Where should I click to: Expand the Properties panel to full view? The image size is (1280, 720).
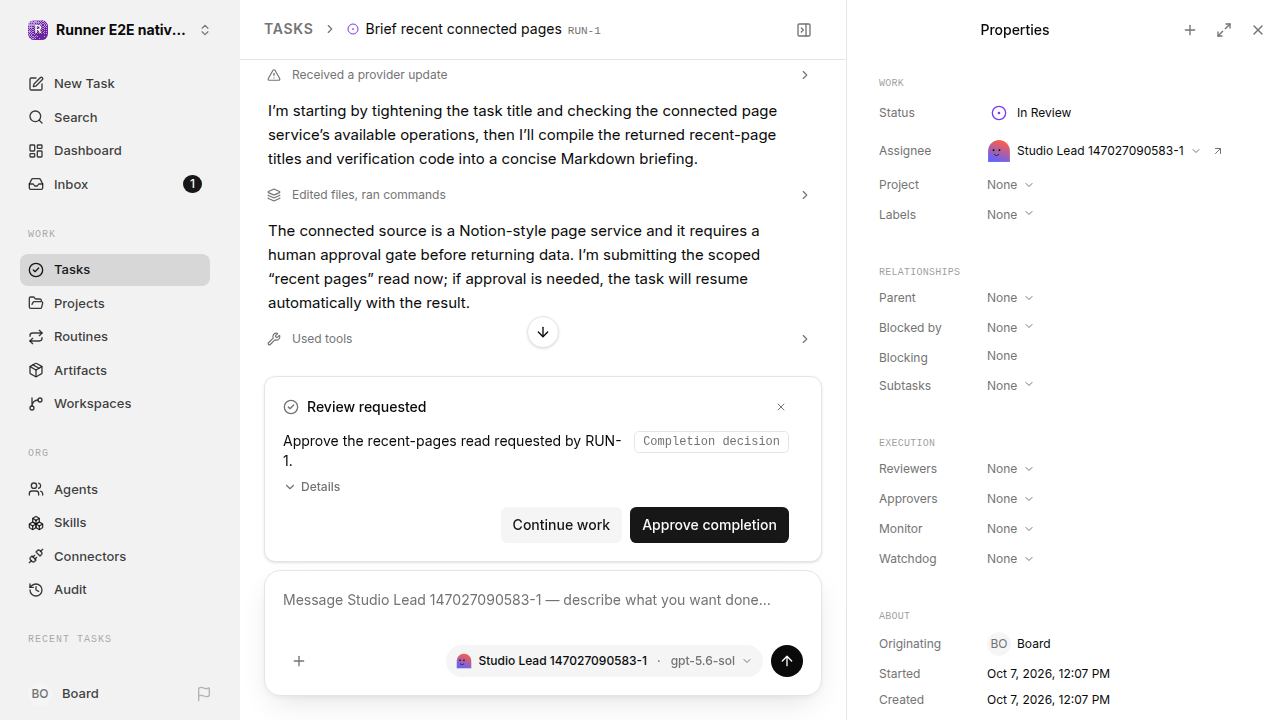pos(1224,30)
